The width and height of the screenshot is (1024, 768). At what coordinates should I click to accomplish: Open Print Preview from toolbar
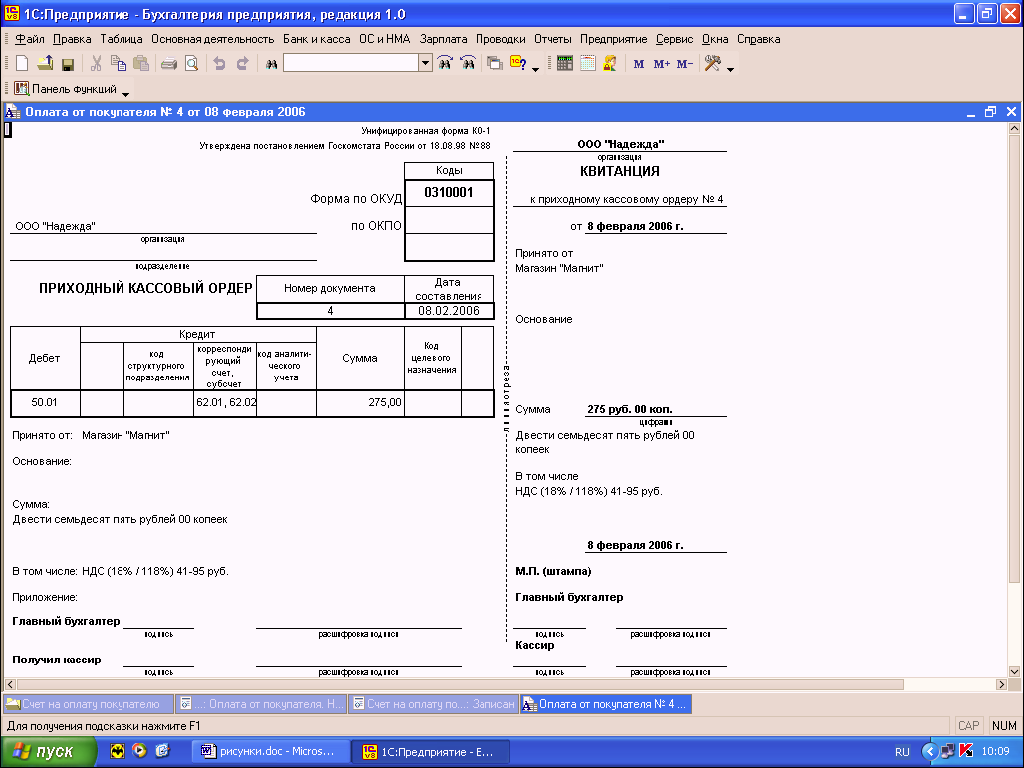coord(190,63)
